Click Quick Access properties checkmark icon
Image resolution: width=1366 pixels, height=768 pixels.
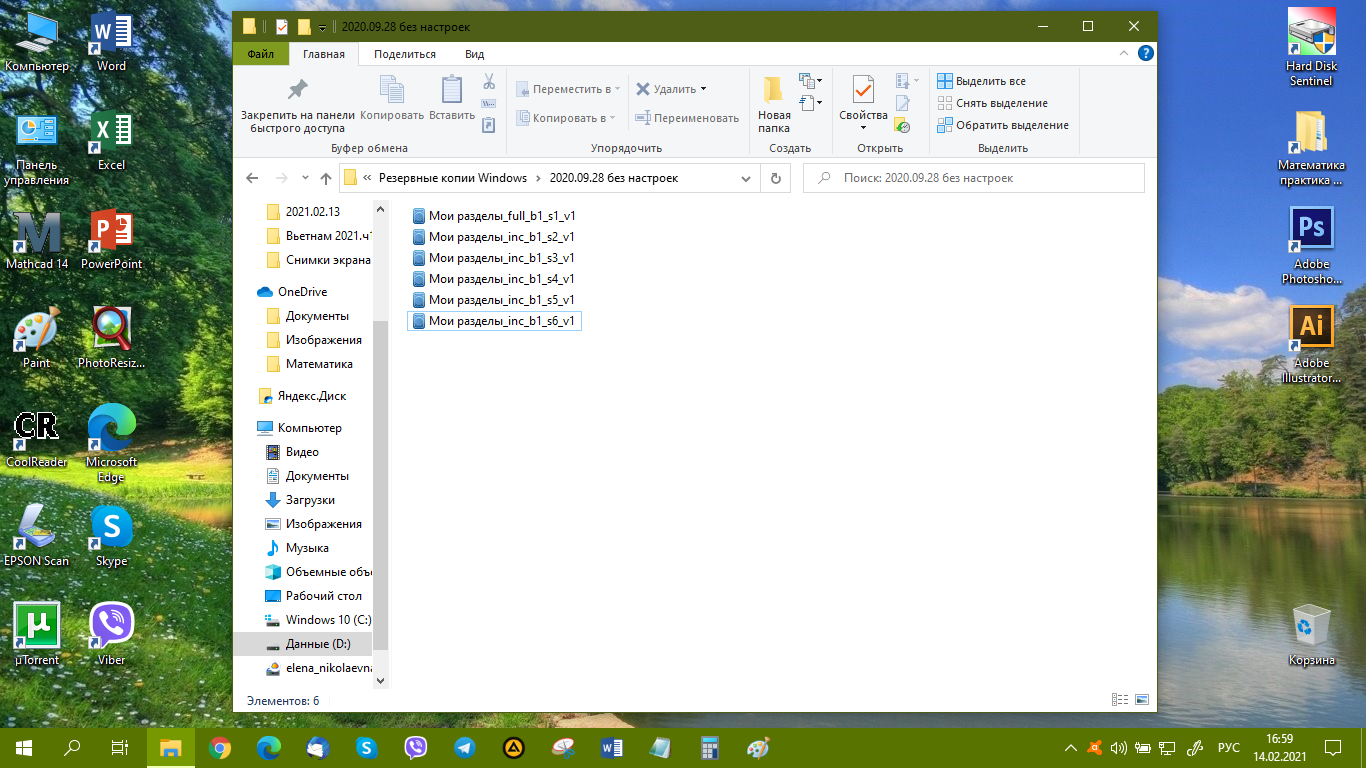(282, 27)
